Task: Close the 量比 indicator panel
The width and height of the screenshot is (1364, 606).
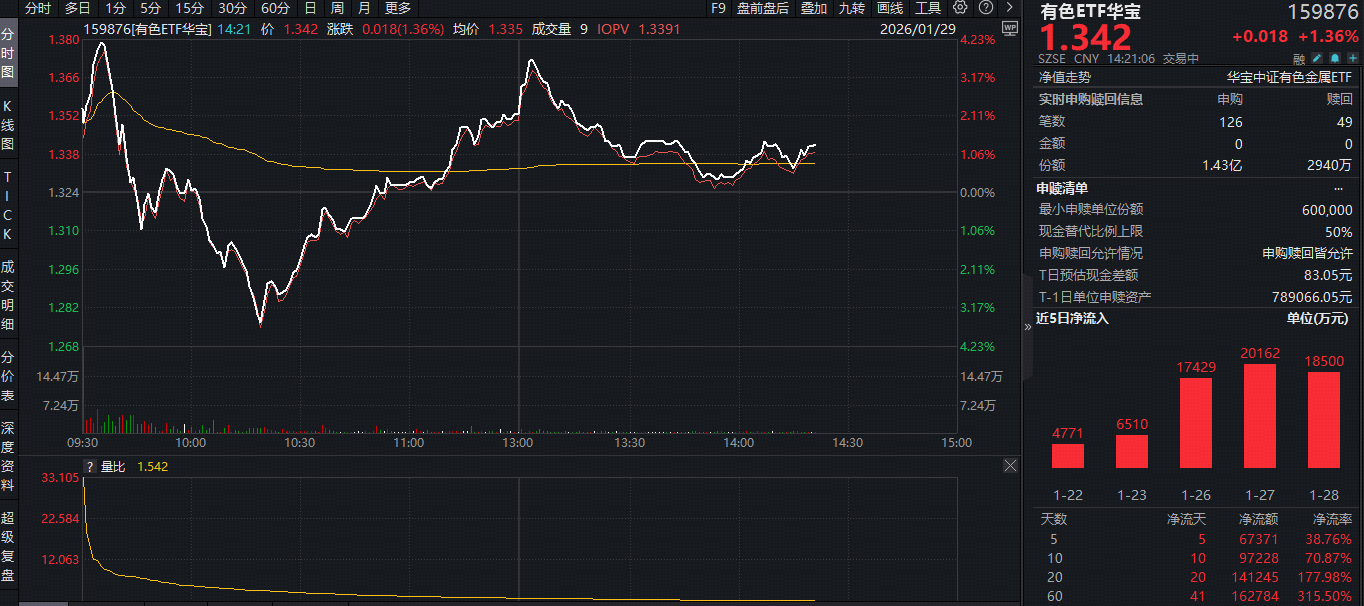Action: pos(1010,465)
